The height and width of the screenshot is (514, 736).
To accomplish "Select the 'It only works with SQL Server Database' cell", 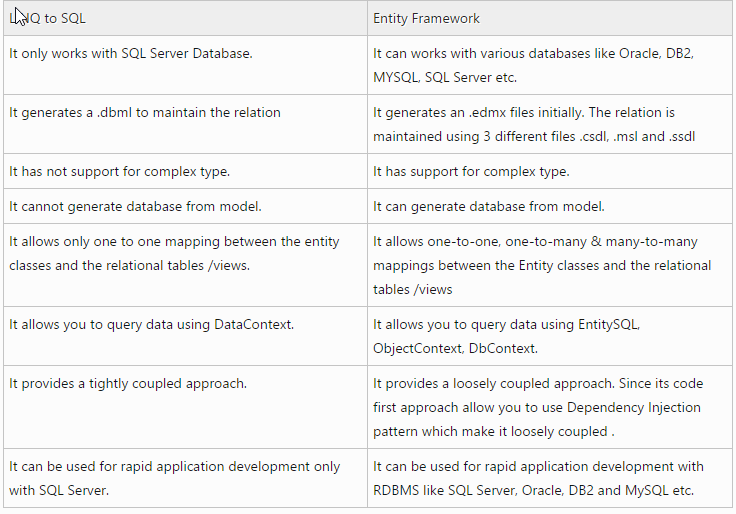I will coord(185,65).
